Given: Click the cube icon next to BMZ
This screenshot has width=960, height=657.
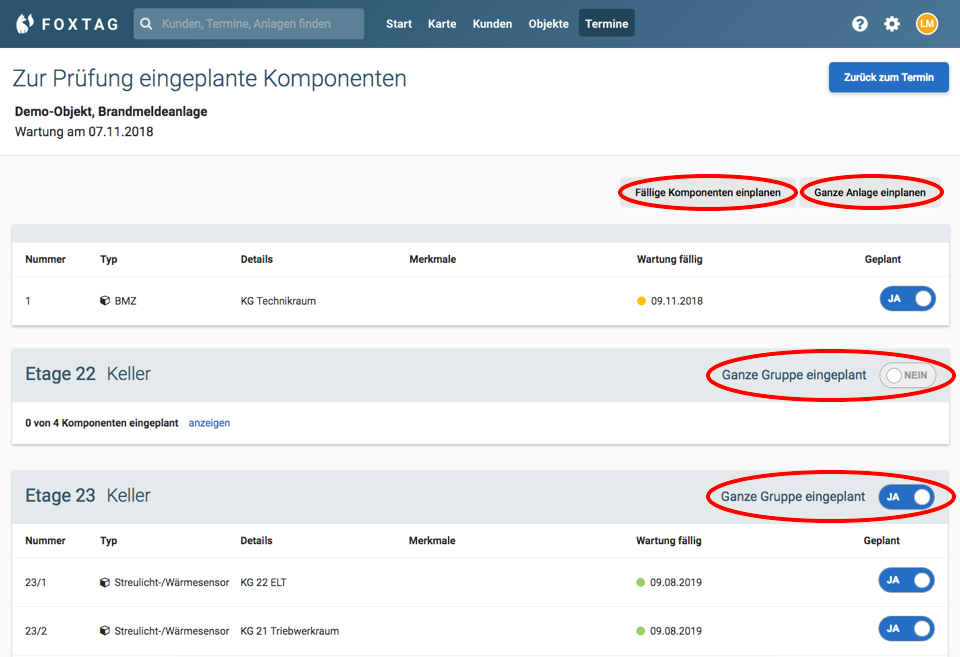Looking at the screenshot, I should pos(105,301).
